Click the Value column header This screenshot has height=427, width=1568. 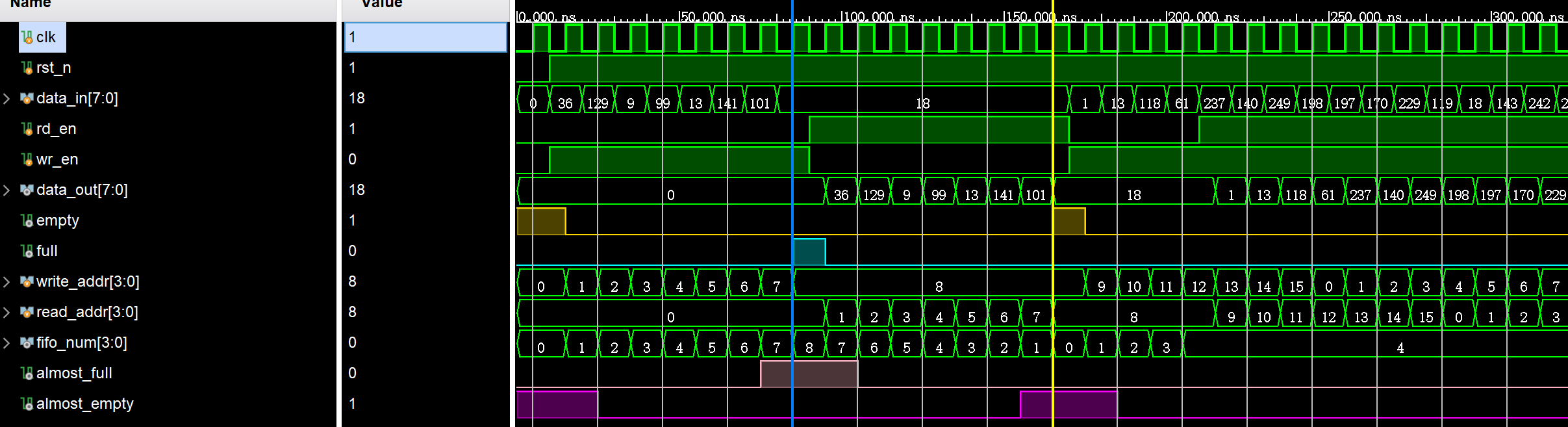[x=382, y=4]
